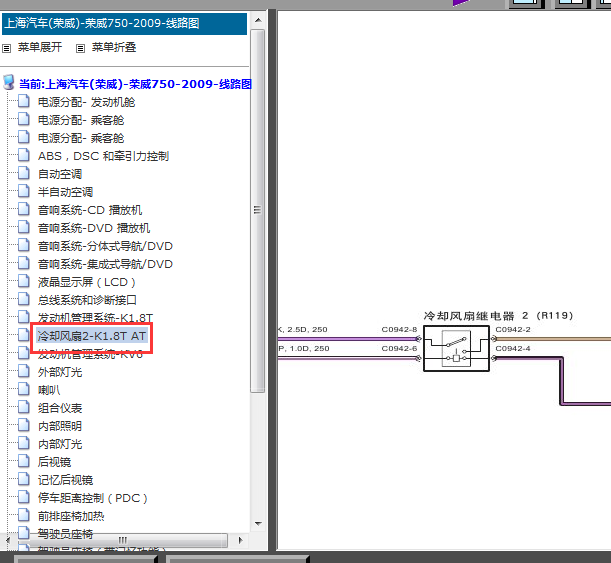The height and width of the screenshot is (563, 611).
Task: Open 音响系统-分体式导航/DVD entry
Action: [105, 246]
